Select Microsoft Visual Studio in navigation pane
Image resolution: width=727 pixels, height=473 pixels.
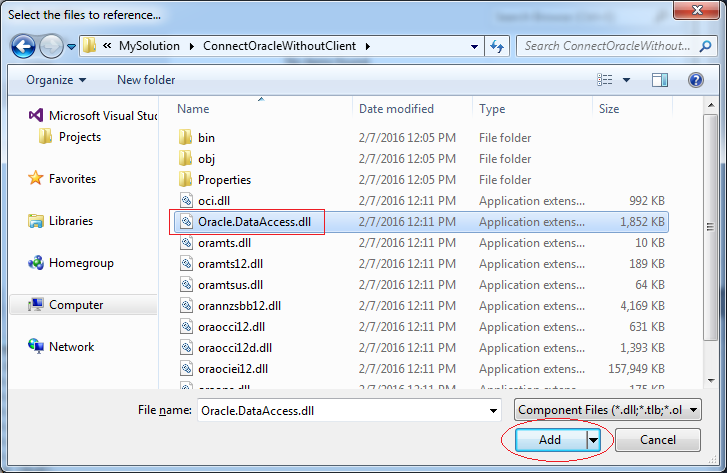pos(93,115)
